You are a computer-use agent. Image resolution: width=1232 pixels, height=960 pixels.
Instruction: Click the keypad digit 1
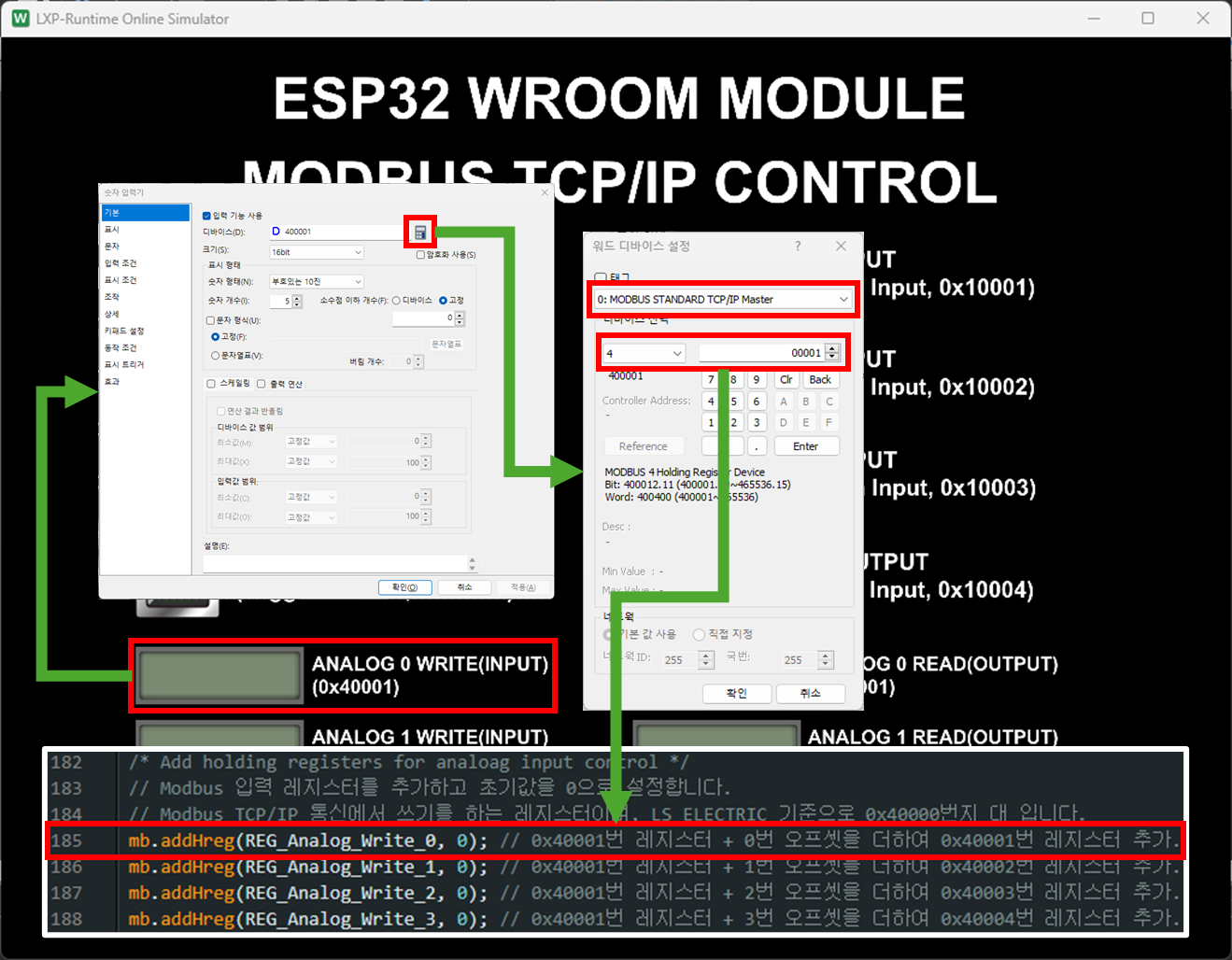click(711, 423)
